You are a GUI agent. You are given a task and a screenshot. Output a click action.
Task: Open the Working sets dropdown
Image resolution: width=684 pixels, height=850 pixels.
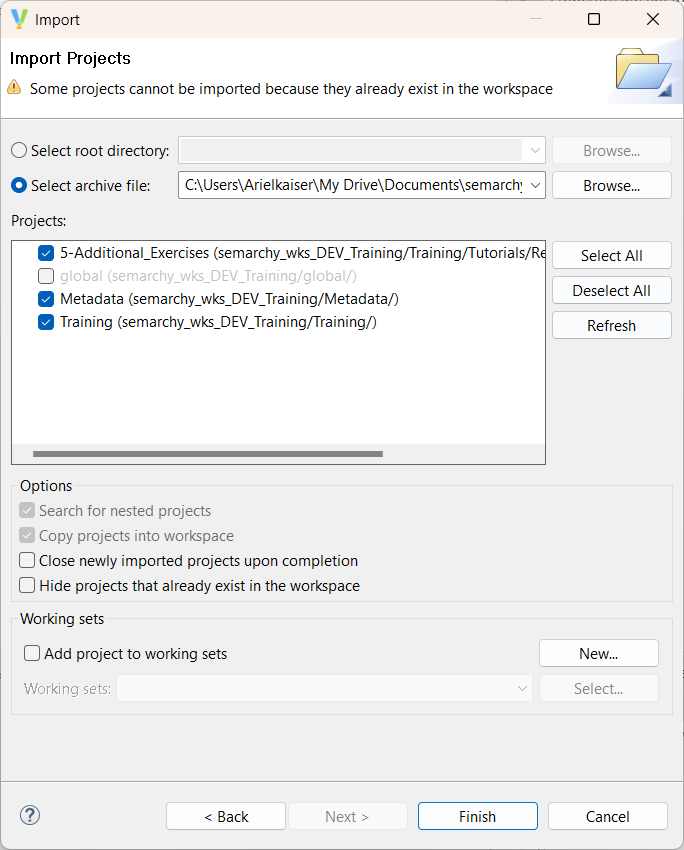tap(521, 688)
